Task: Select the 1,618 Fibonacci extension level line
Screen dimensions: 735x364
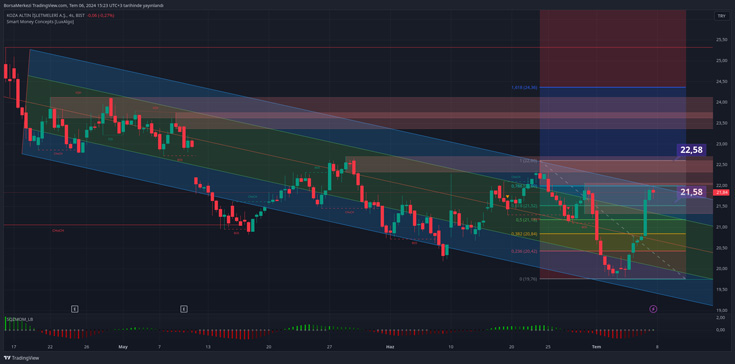Action: 613,88
